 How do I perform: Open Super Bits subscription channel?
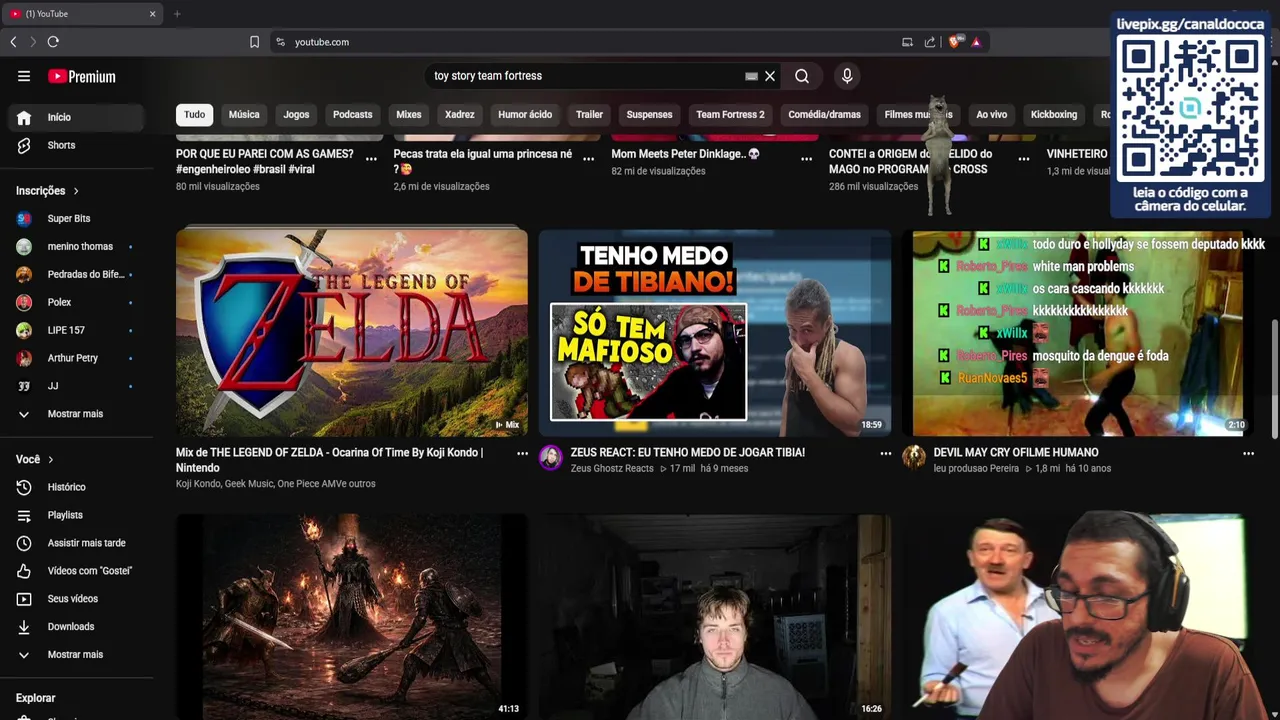[77, 219]
